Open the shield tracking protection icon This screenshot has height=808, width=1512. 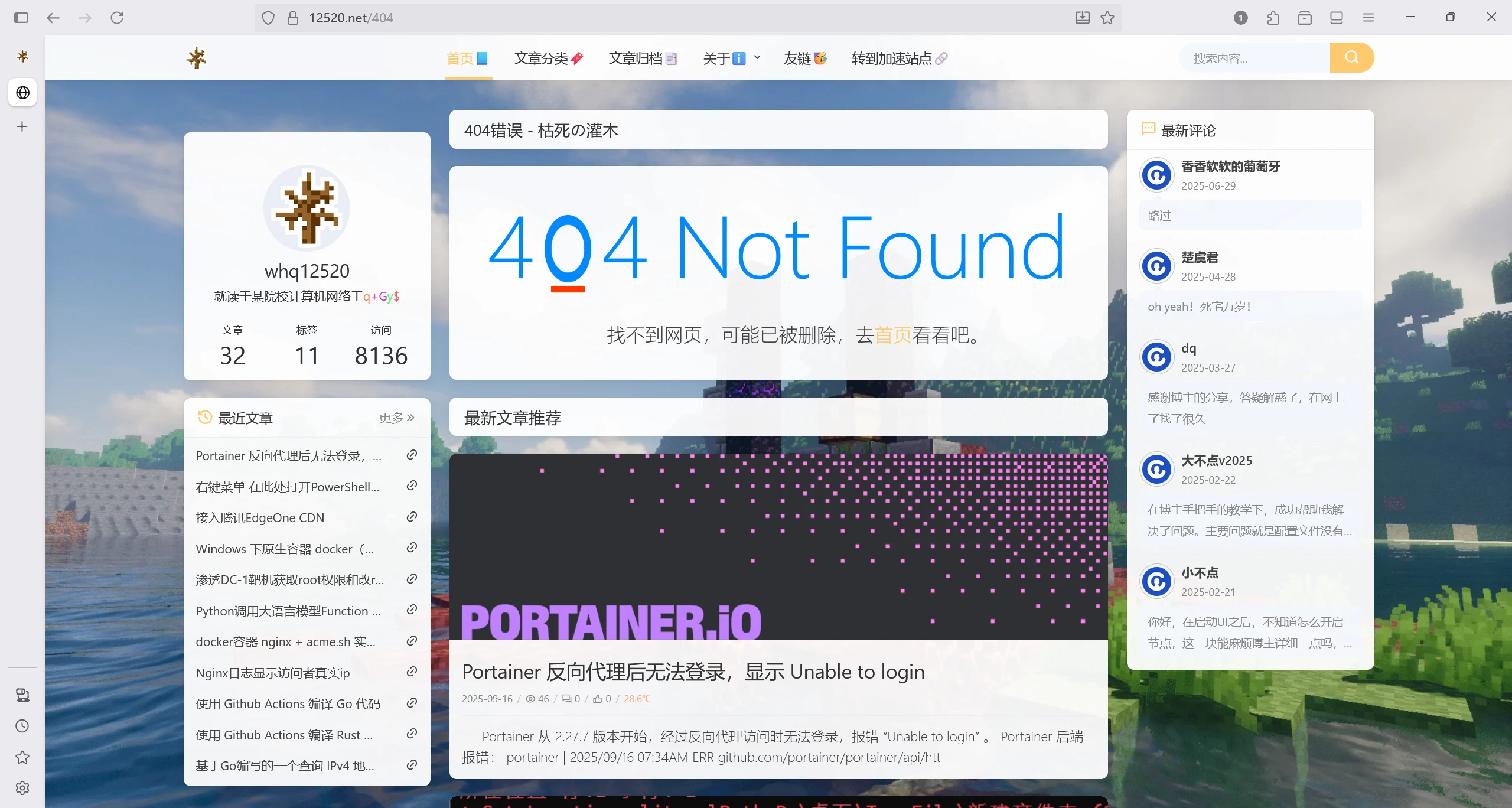point(268,18)
